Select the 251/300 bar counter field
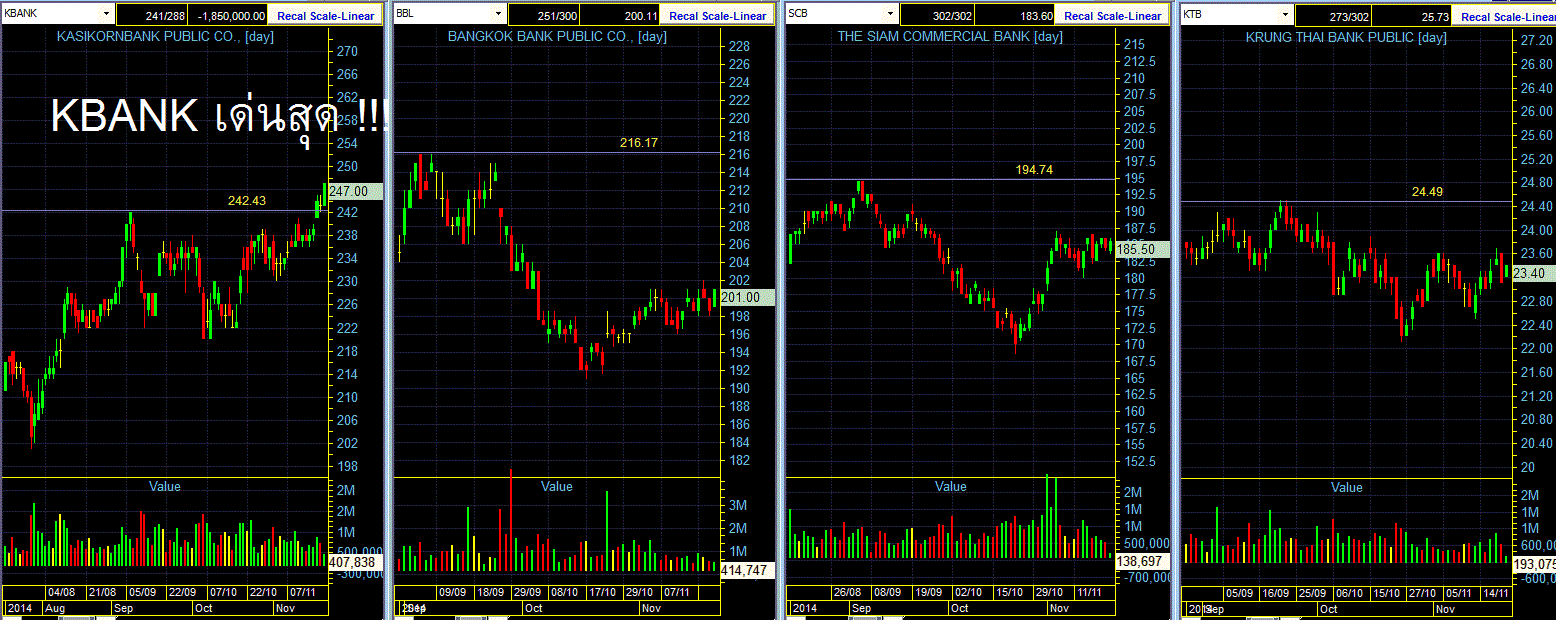Image resolution: width=1556 pixels, height=620 pixels. 542,15
